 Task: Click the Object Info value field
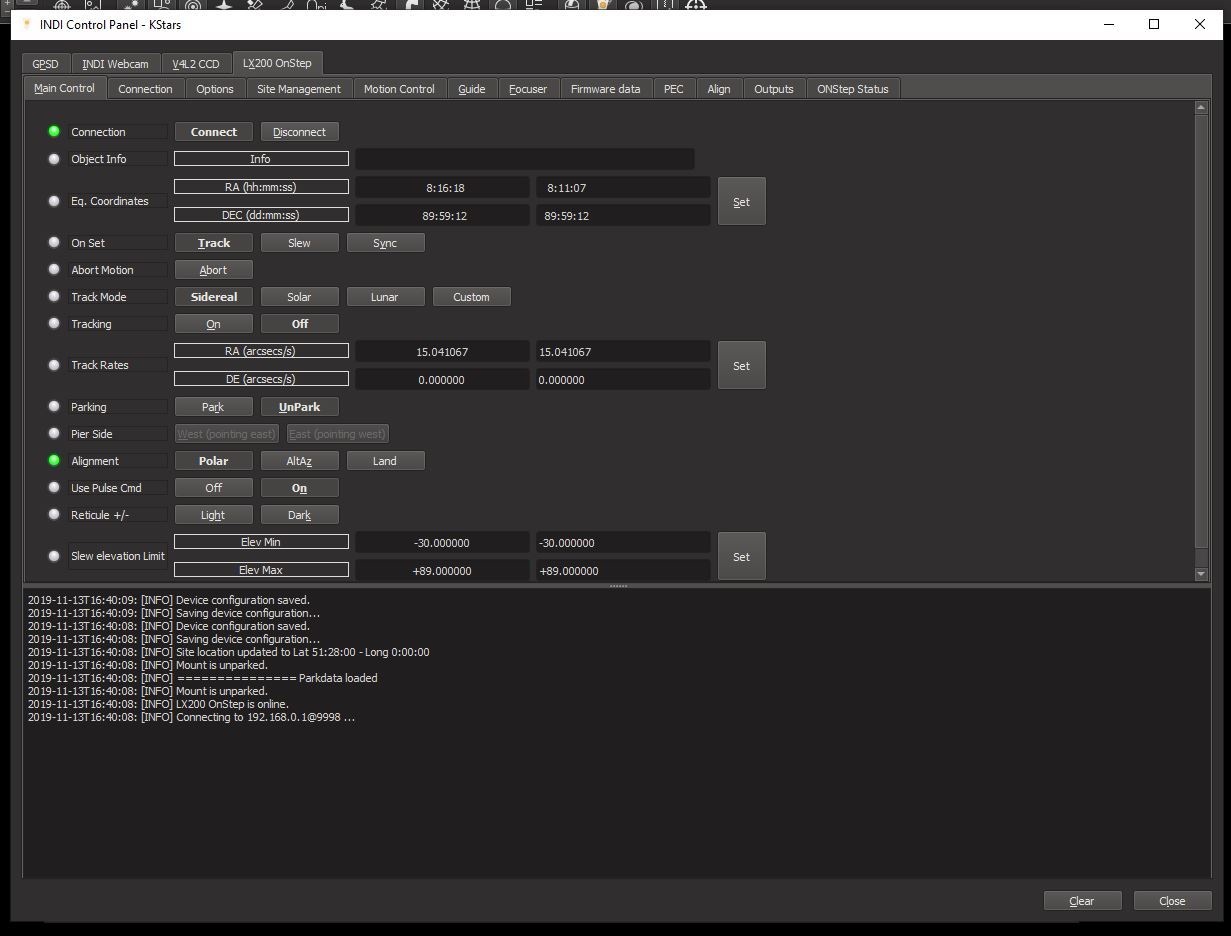click(x=524, y=159)
